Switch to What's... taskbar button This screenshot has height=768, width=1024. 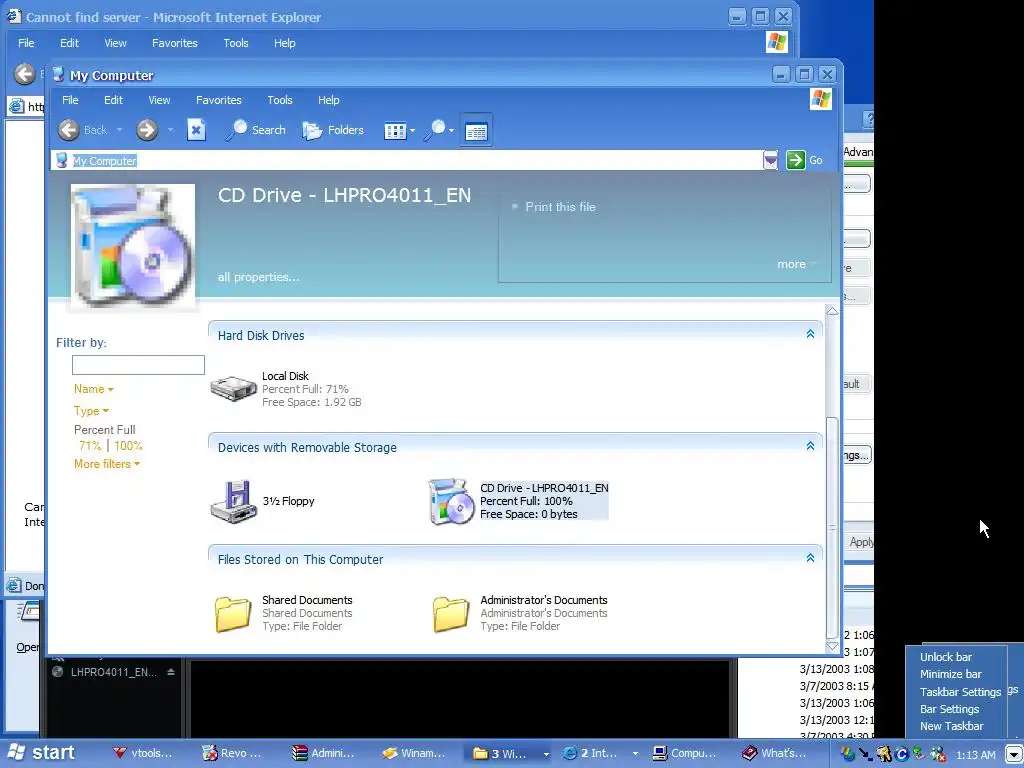coord(775,754)
